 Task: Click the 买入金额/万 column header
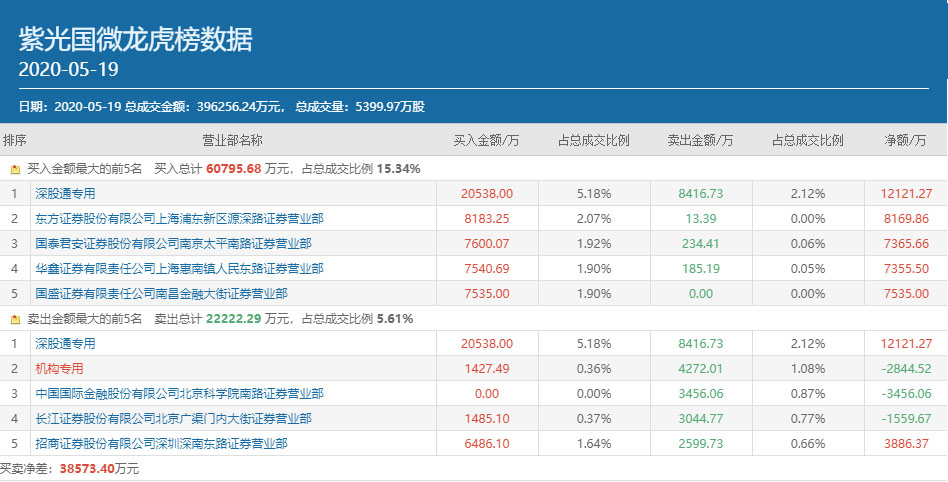click(x=486, y=141)
